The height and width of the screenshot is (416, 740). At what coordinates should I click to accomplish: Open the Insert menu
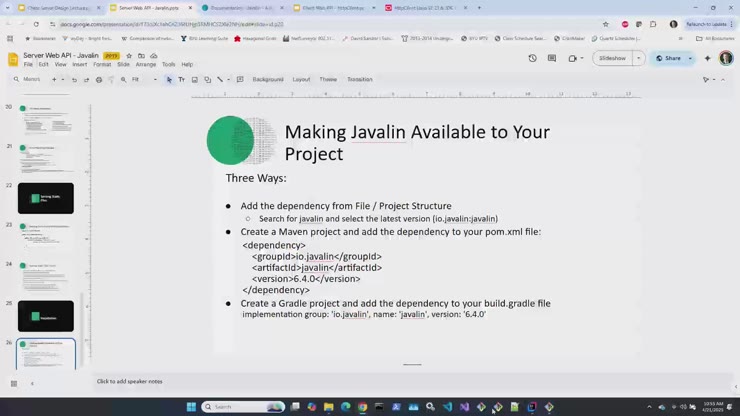click(x=79, y=64)
